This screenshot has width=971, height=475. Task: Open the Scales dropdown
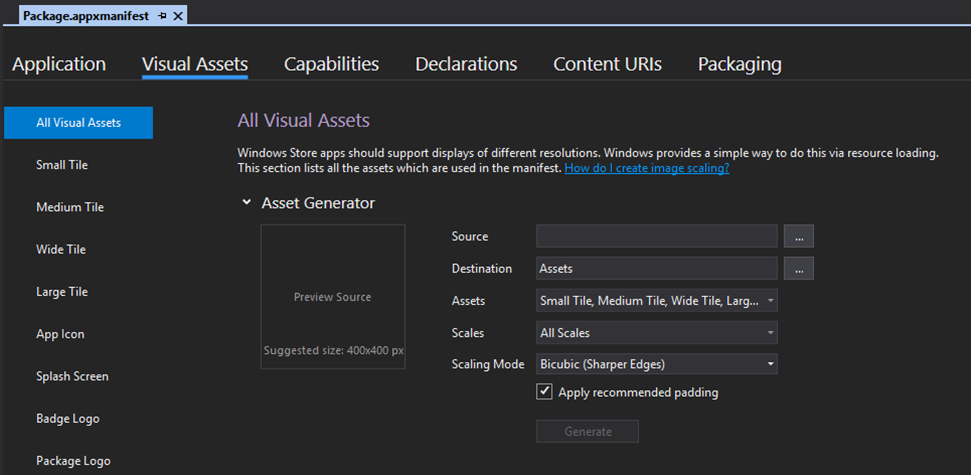[x=657, y=332]
